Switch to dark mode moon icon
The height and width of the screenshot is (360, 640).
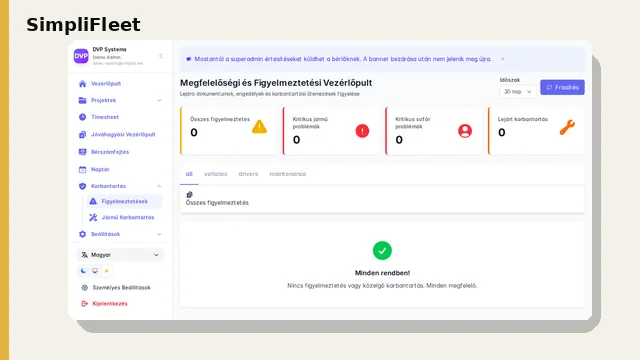click(x=83, y=271)
